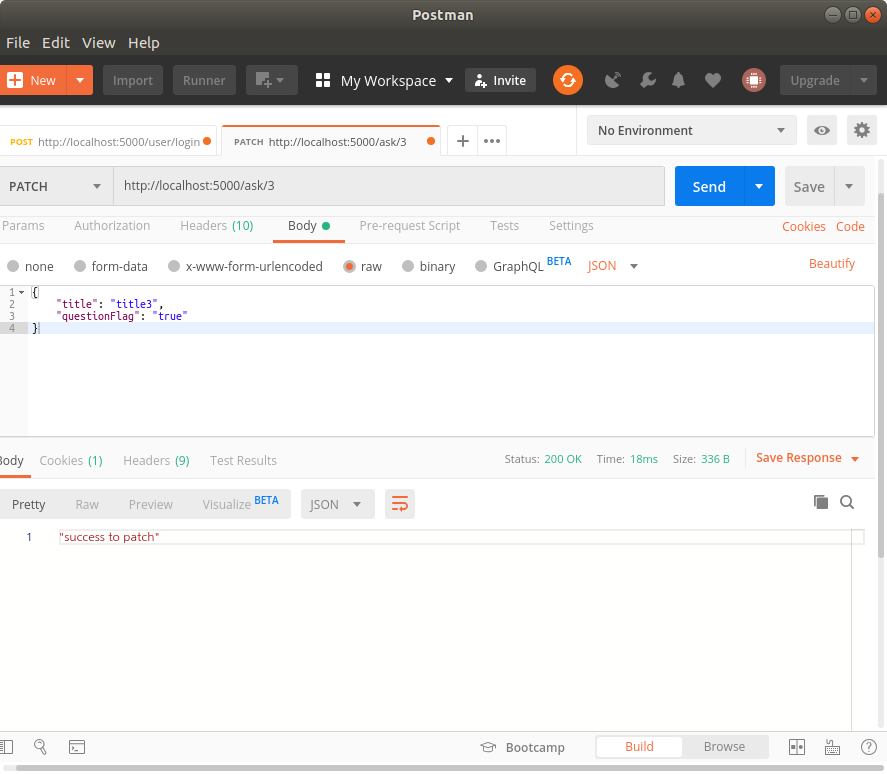Expand the Save button dropdown arrow
The height and width of the screenshot is (774, 887).
coord(849,186)
